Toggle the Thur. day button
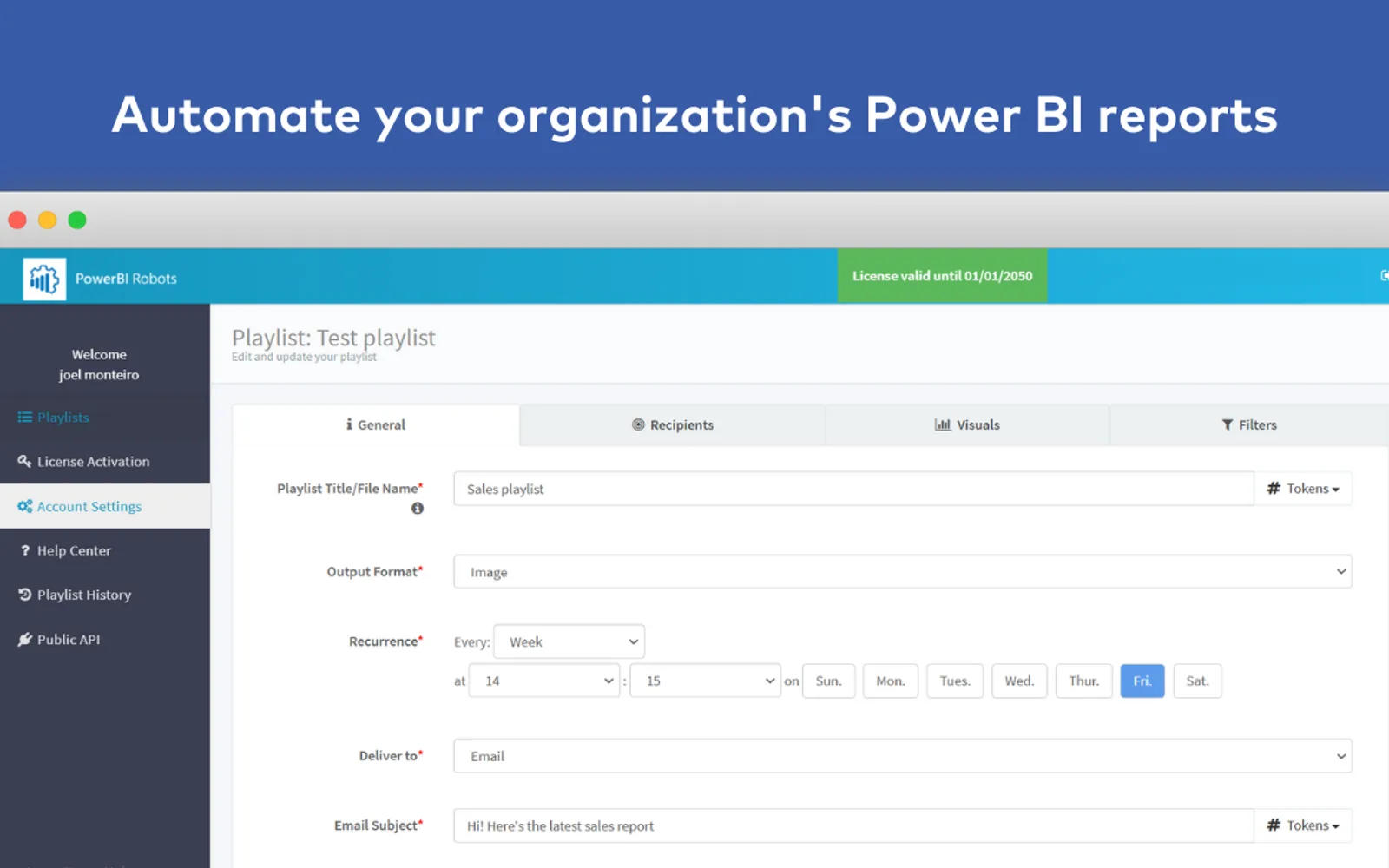Viewport: 1389px width, 868px height. [1084, 681]
